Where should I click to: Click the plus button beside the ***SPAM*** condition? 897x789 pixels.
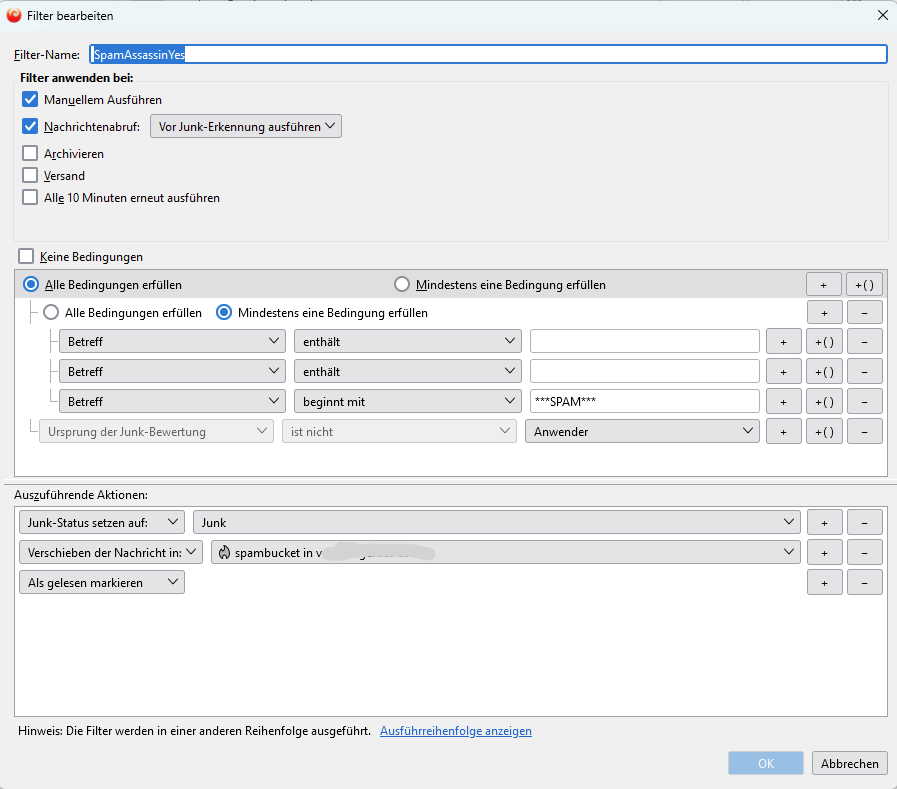coord(783,402)
